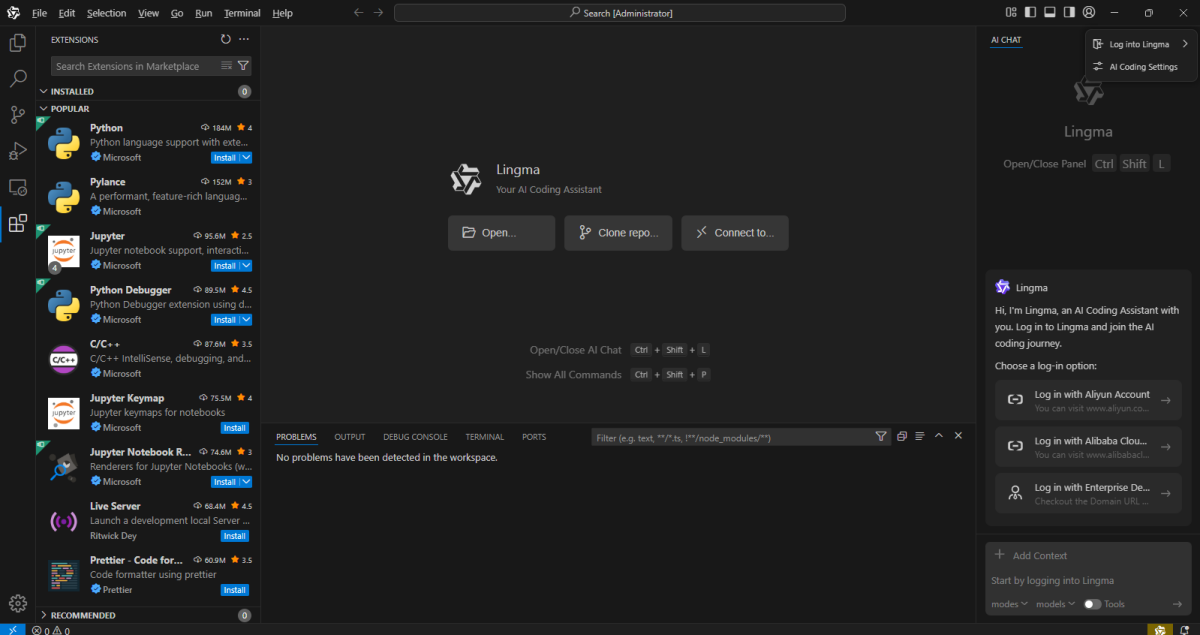
Task: Switch to the Debug Console tab
Action: [x=415, y=437]
